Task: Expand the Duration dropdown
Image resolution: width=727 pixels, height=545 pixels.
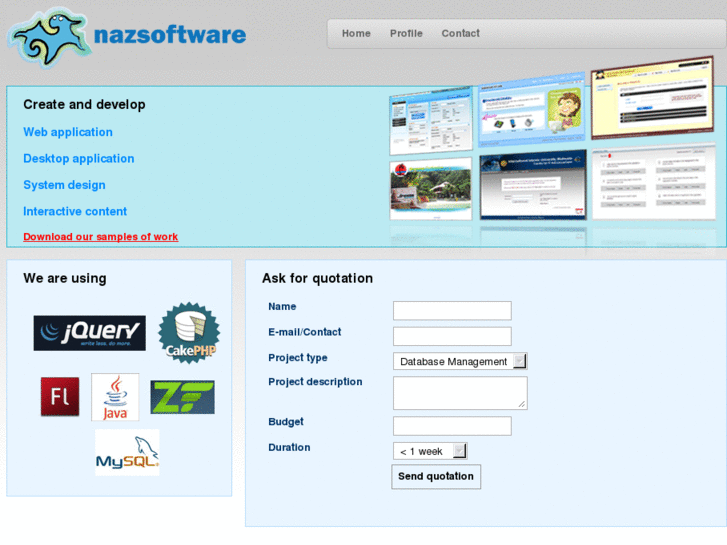Action: 430,451
